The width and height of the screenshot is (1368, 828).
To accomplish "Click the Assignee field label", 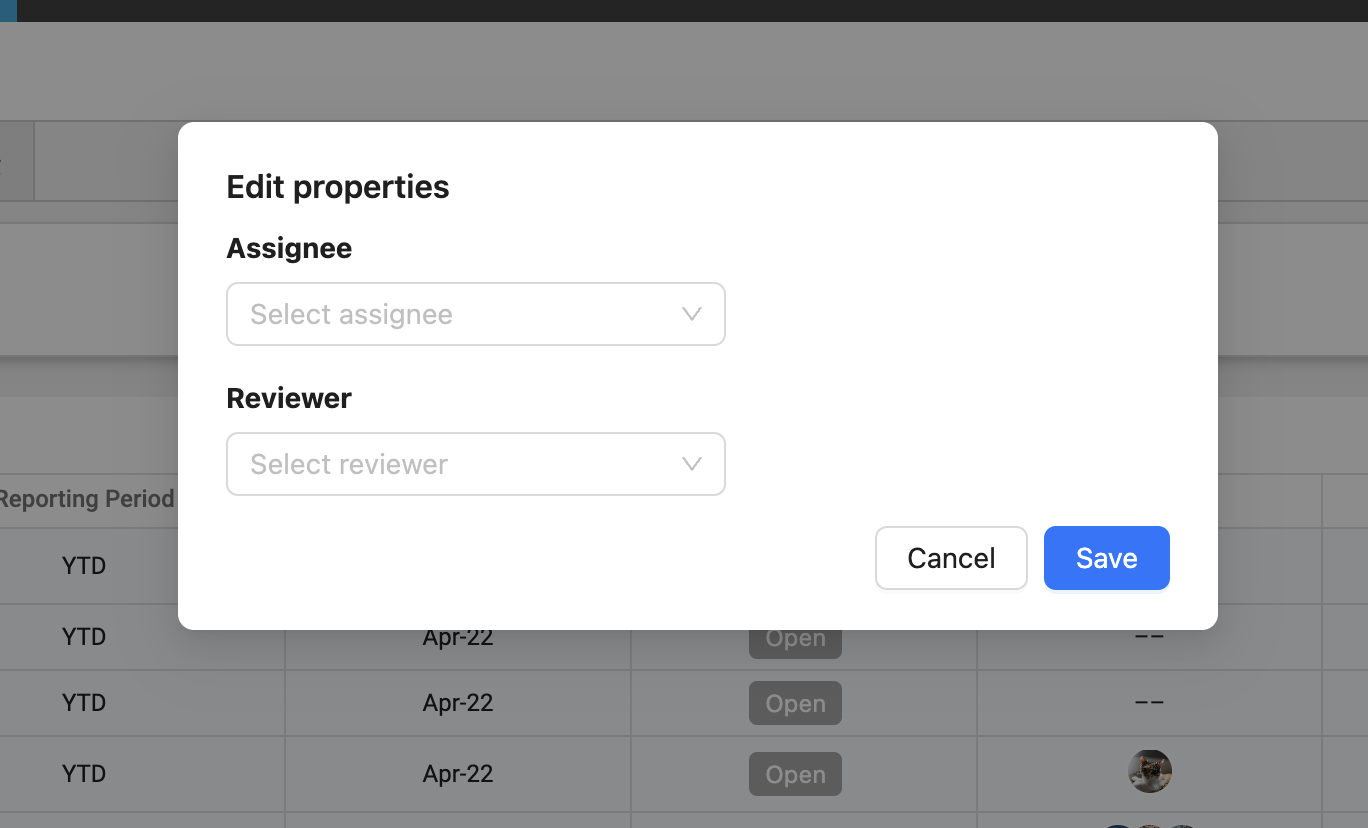I will (x=289, y=248).
